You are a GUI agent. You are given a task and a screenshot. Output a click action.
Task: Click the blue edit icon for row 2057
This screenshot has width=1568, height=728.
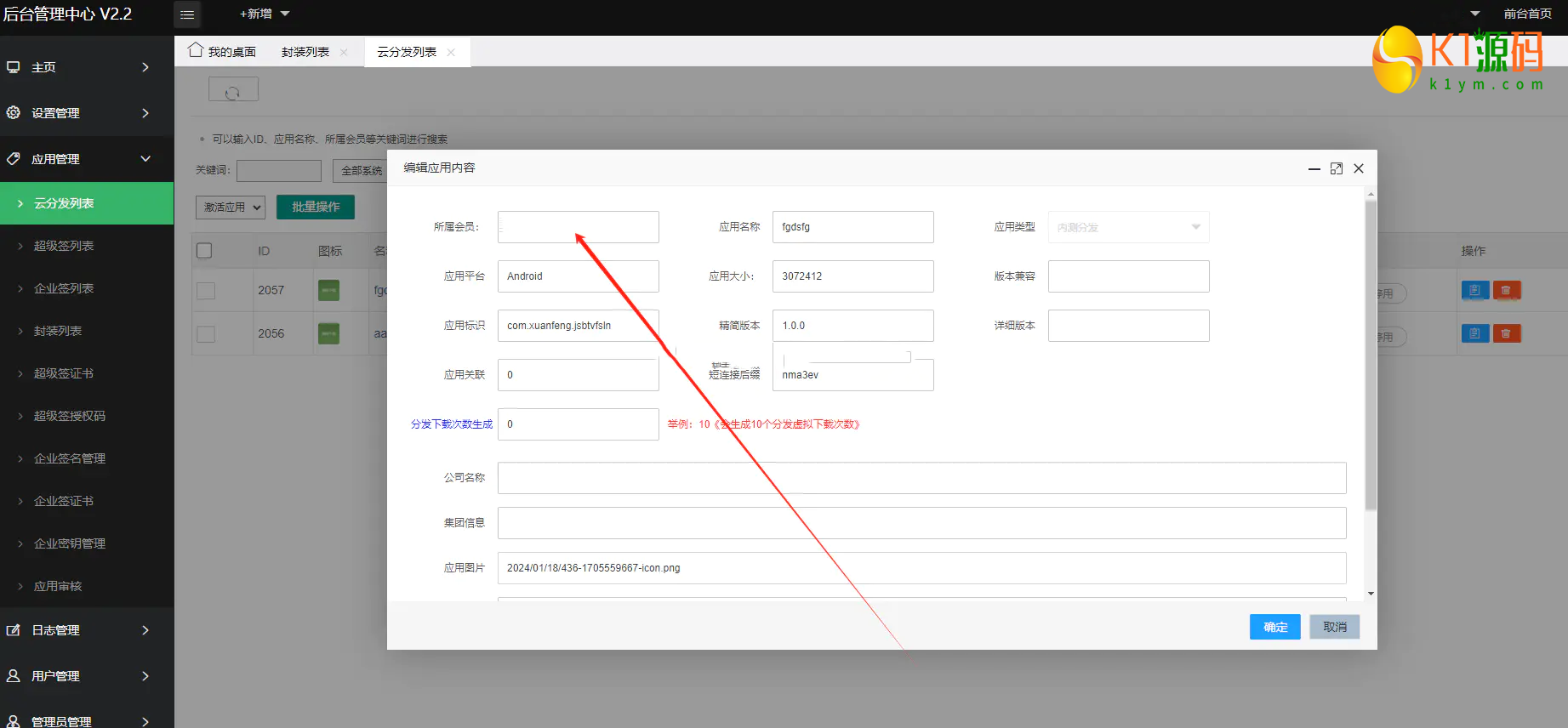point(1474,290)
